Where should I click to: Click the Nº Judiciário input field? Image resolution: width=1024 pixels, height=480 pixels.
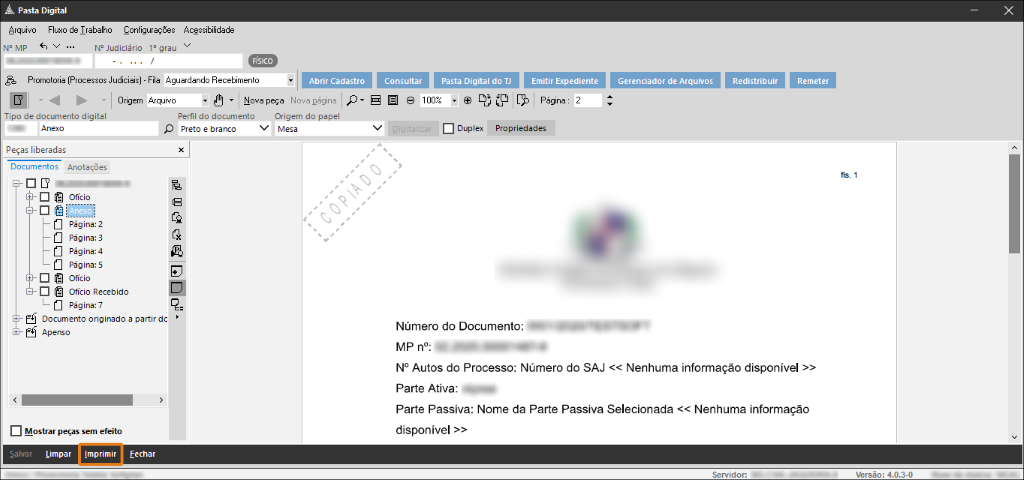pos(168,61)
